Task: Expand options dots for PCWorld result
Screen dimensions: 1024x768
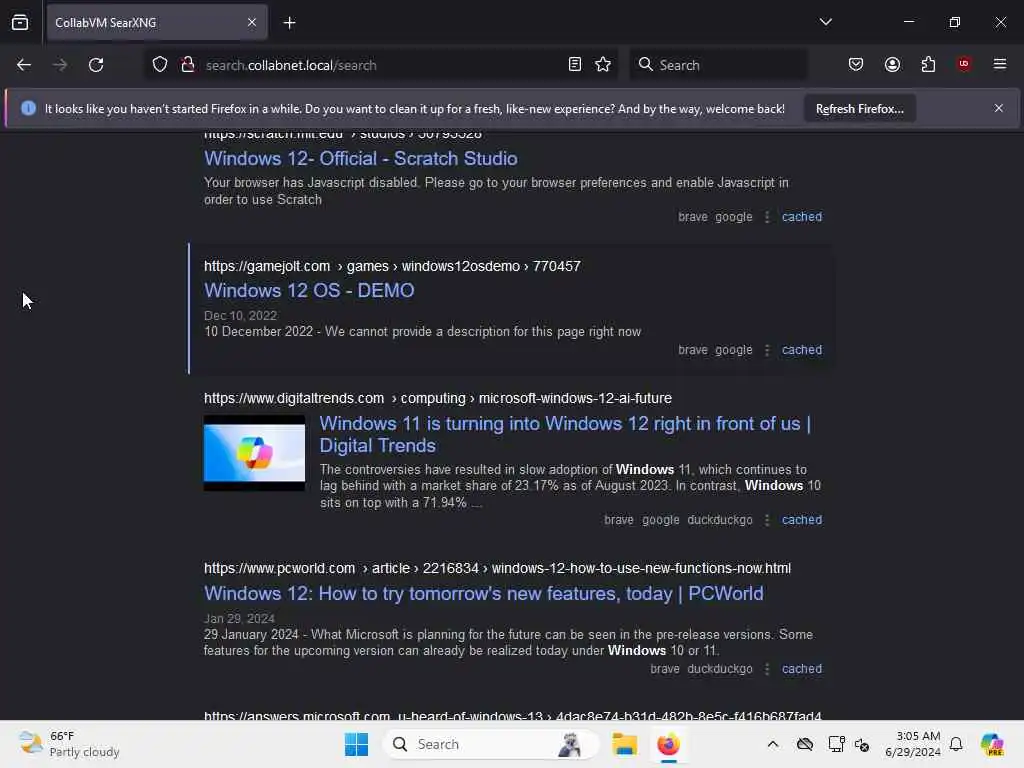Action: pyautogui.click(x=767, y=669)
